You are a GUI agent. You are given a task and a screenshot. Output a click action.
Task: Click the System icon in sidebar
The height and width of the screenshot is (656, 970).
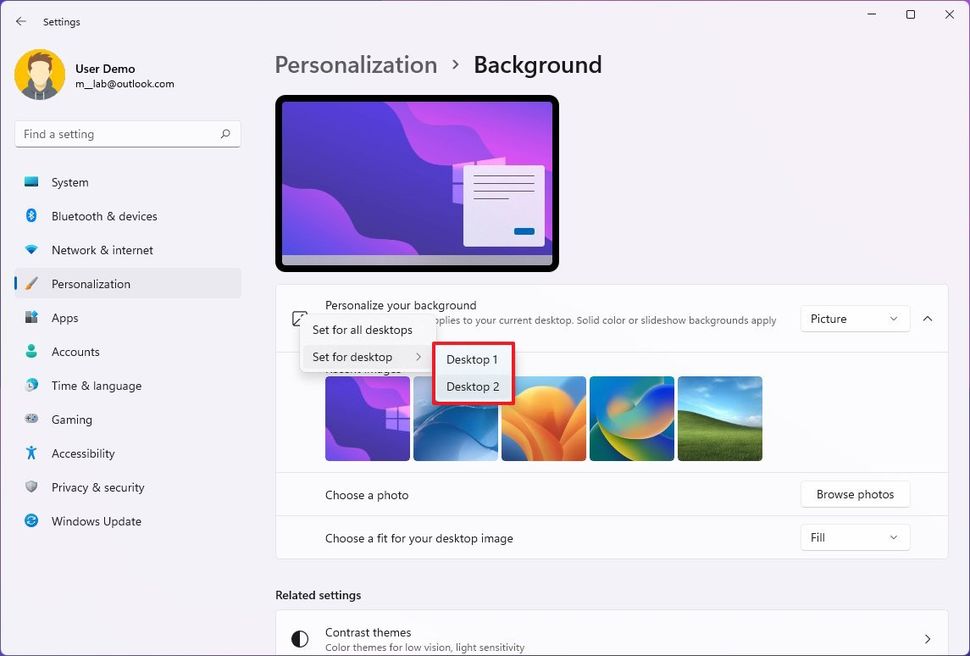(32, 182)
